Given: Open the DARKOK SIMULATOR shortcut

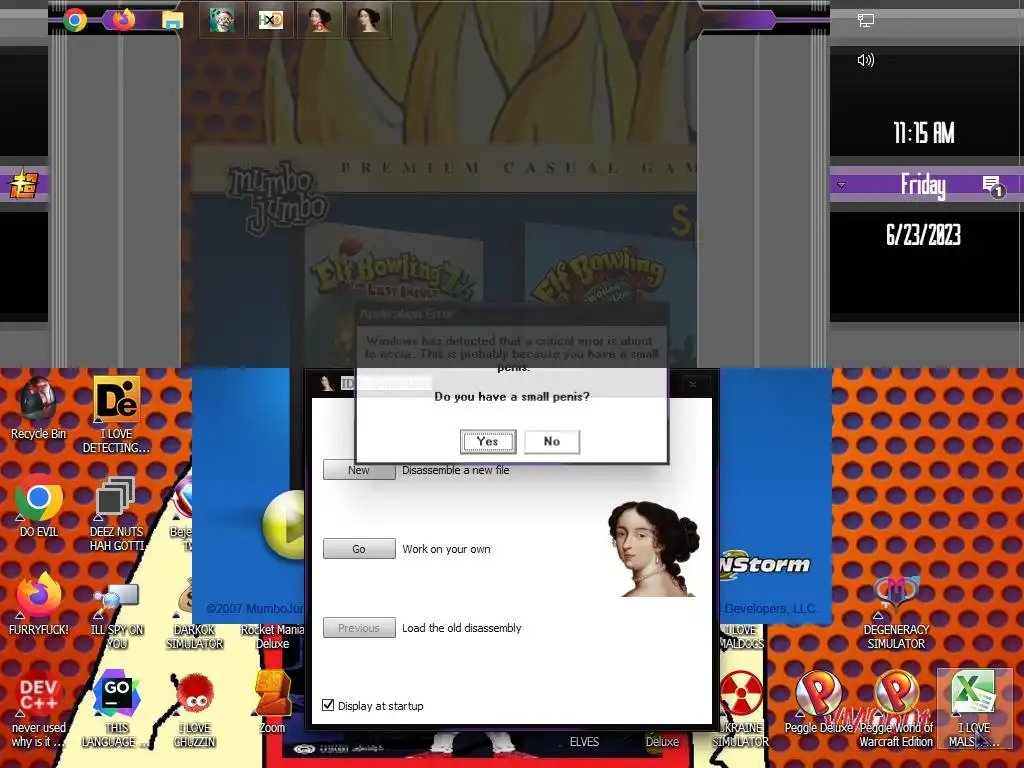Looking at the screenshot, I should click(194, 614).
